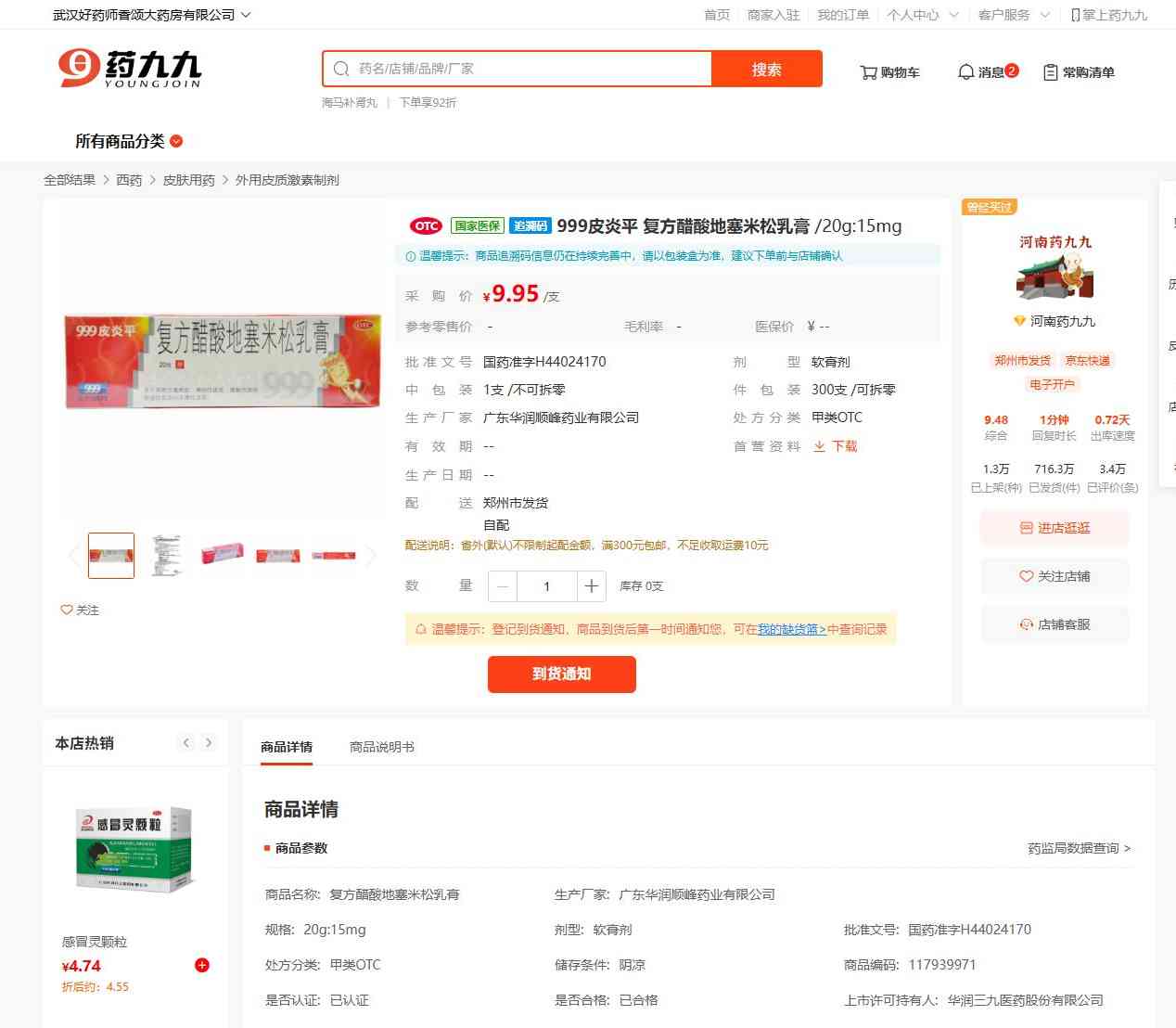The image size is (1176, 1028).
Task: Select the 商品详情 tab
Action: click(287, 747)
